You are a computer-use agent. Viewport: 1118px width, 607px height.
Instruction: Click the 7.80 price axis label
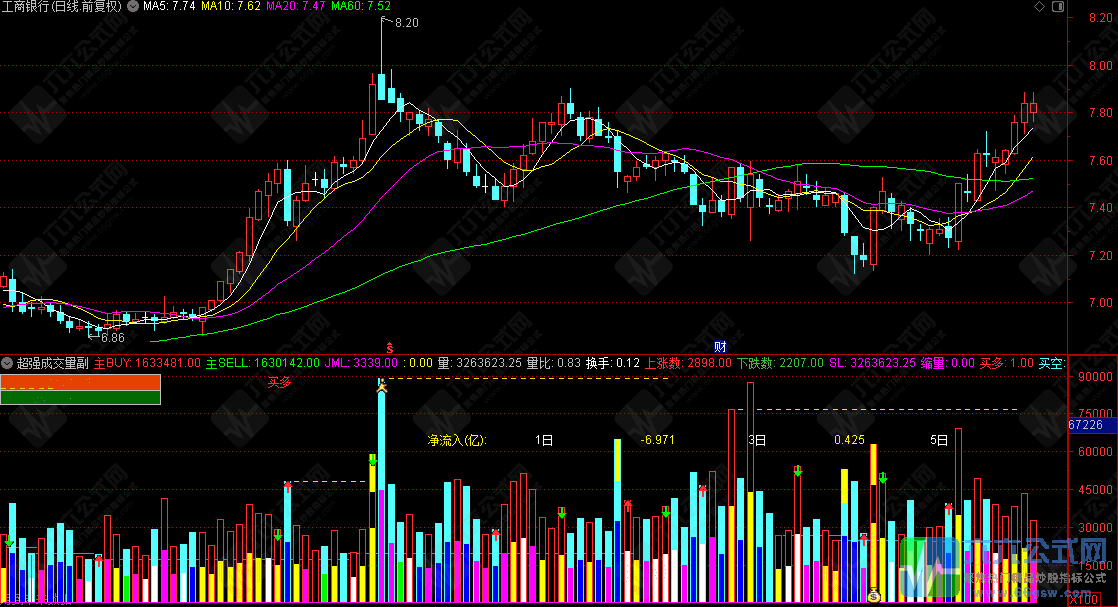(1101, 113)
